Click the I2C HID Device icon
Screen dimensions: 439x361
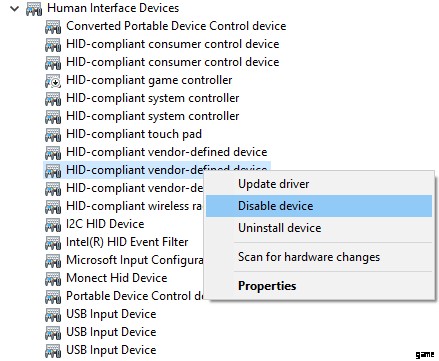pyautogui.click(x=53, y=225)
